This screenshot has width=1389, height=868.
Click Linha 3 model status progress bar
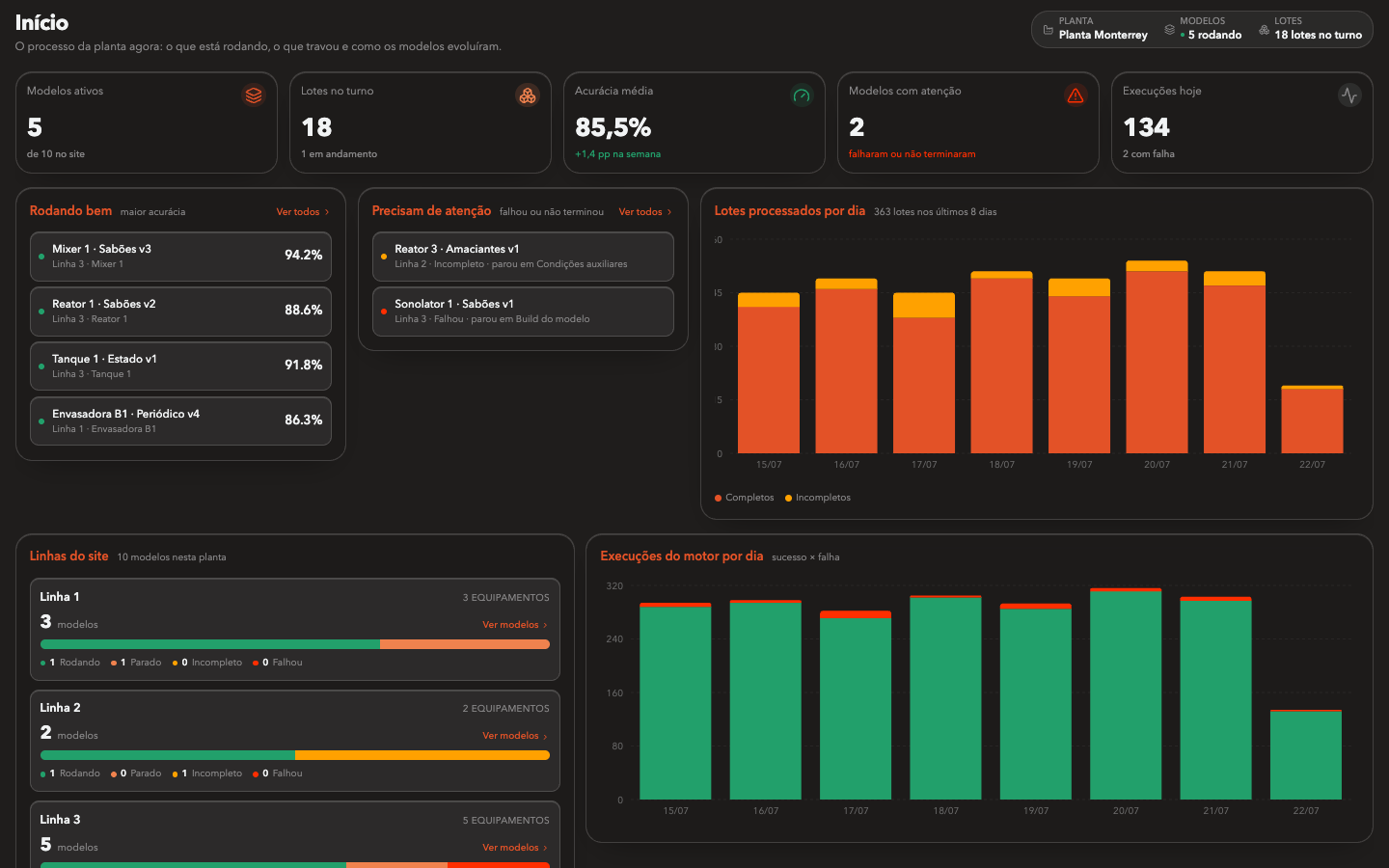(x=295, y=865)
